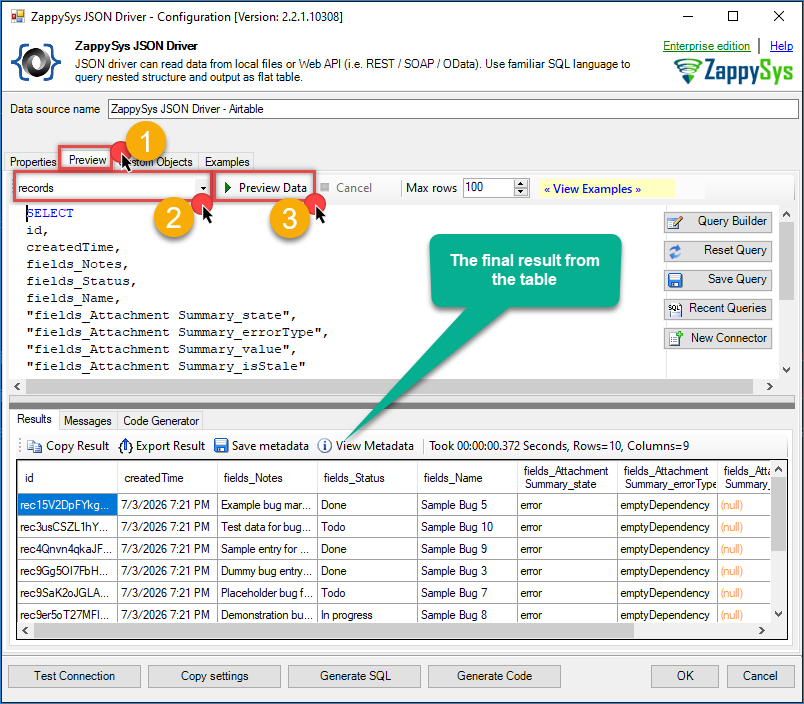Click the Sample Bug 3 cell

467,571
